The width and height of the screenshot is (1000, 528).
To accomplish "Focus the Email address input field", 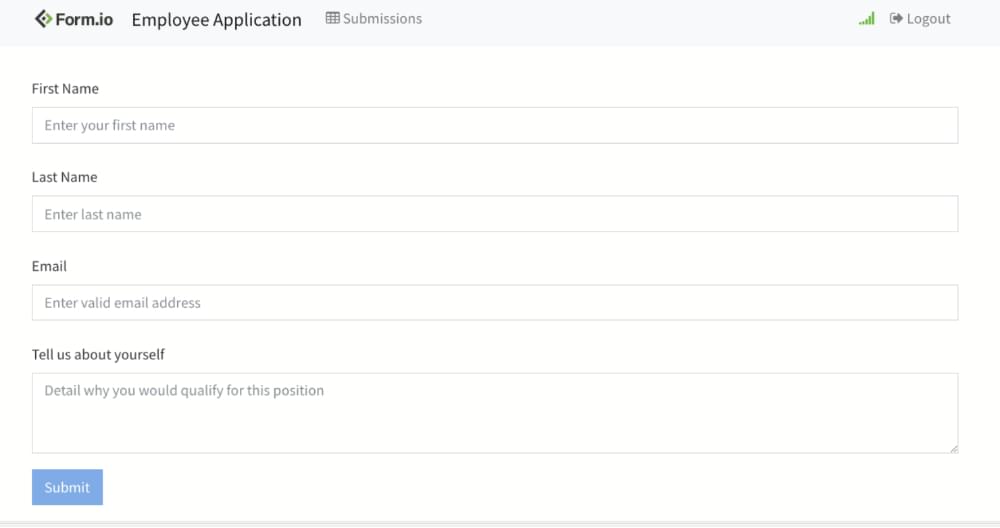I will click(495, 302).
